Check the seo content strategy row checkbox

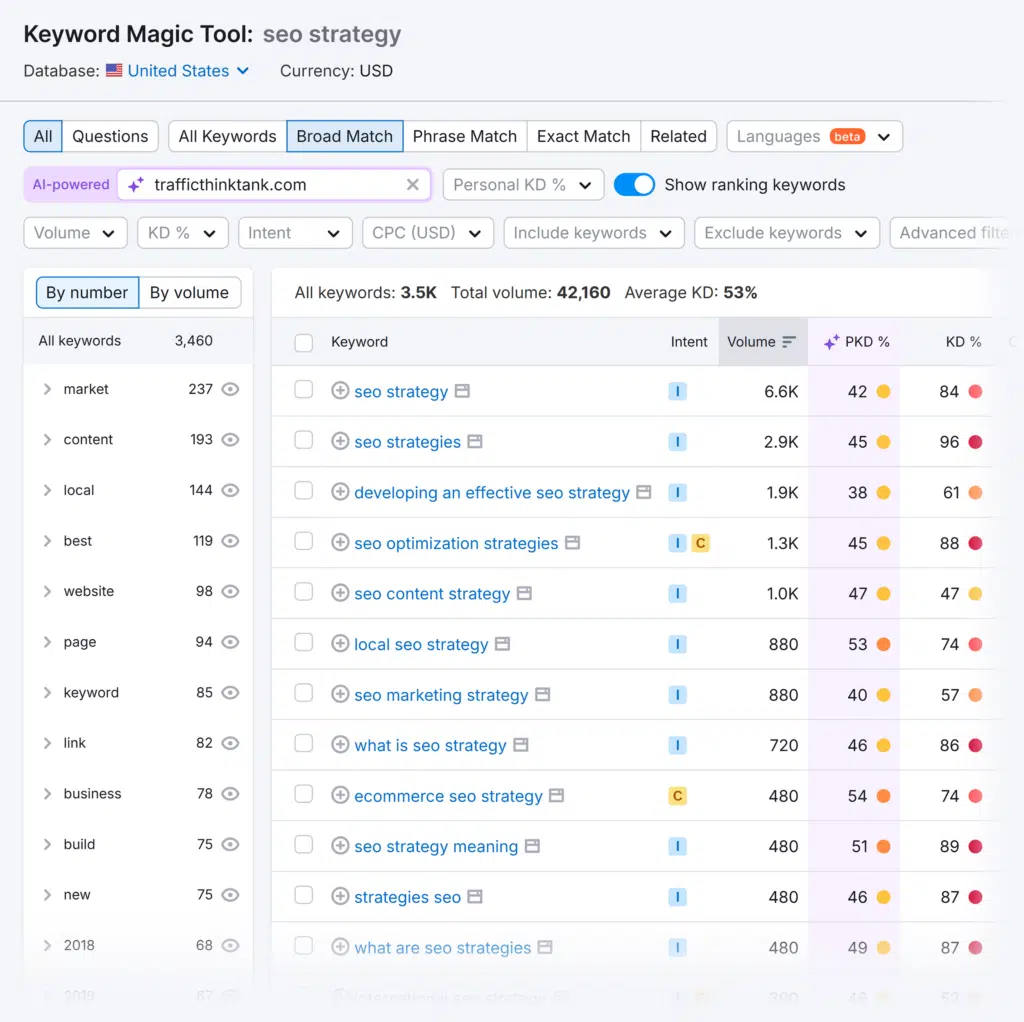(303, 593)
